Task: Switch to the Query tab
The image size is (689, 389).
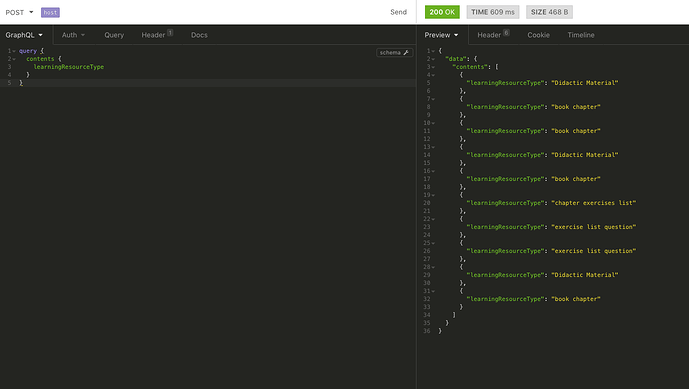Action: [x=114, y=35]
